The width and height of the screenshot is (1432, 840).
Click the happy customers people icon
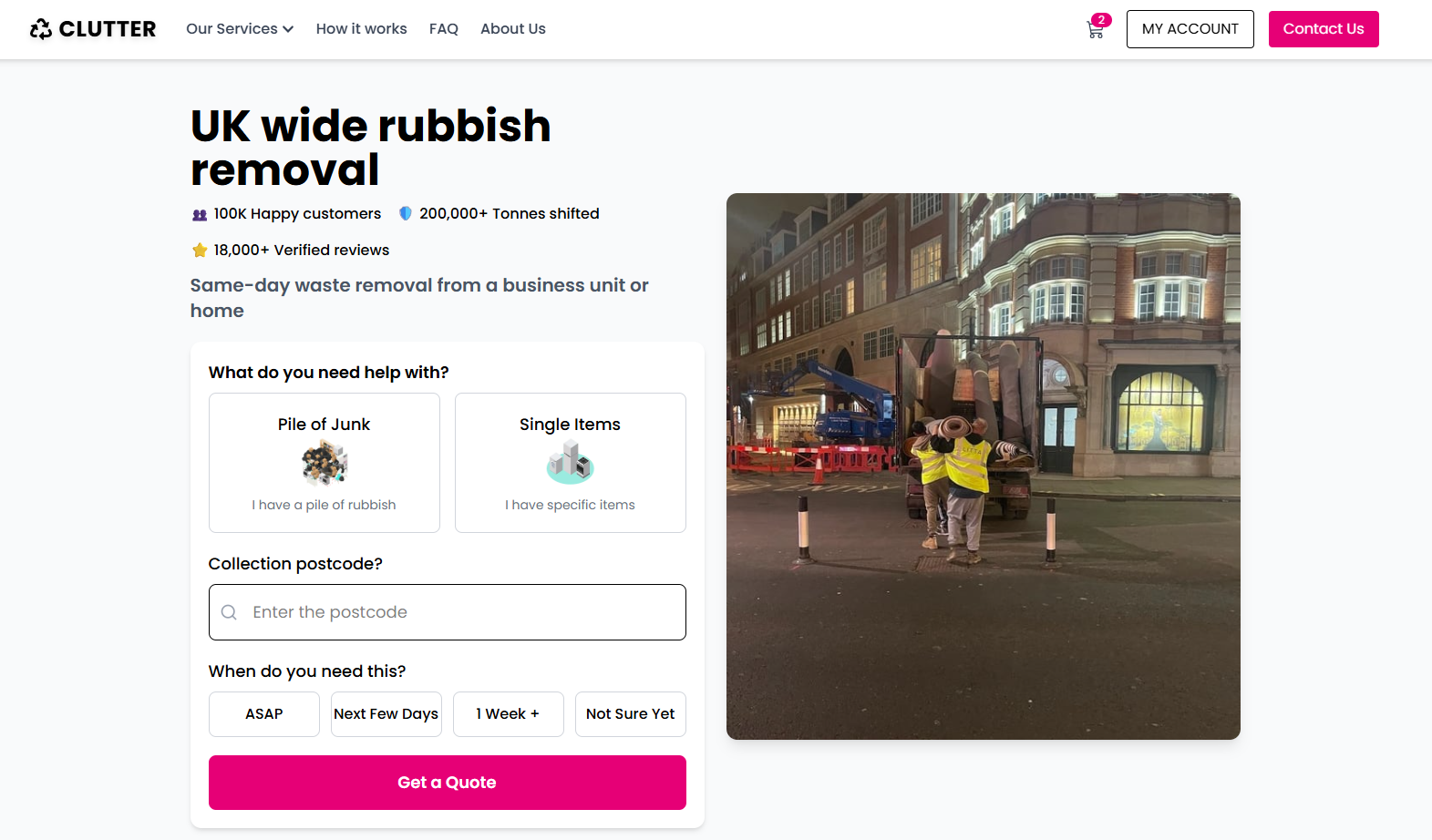tap(200, 215)
